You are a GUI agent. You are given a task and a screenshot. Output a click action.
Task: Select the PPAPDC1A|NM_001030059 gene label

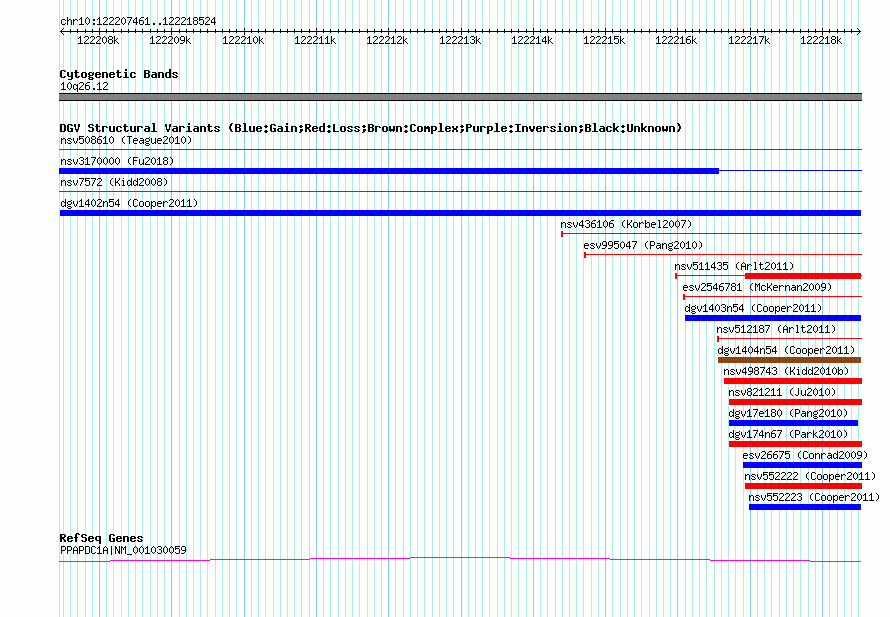coord(123,550)
